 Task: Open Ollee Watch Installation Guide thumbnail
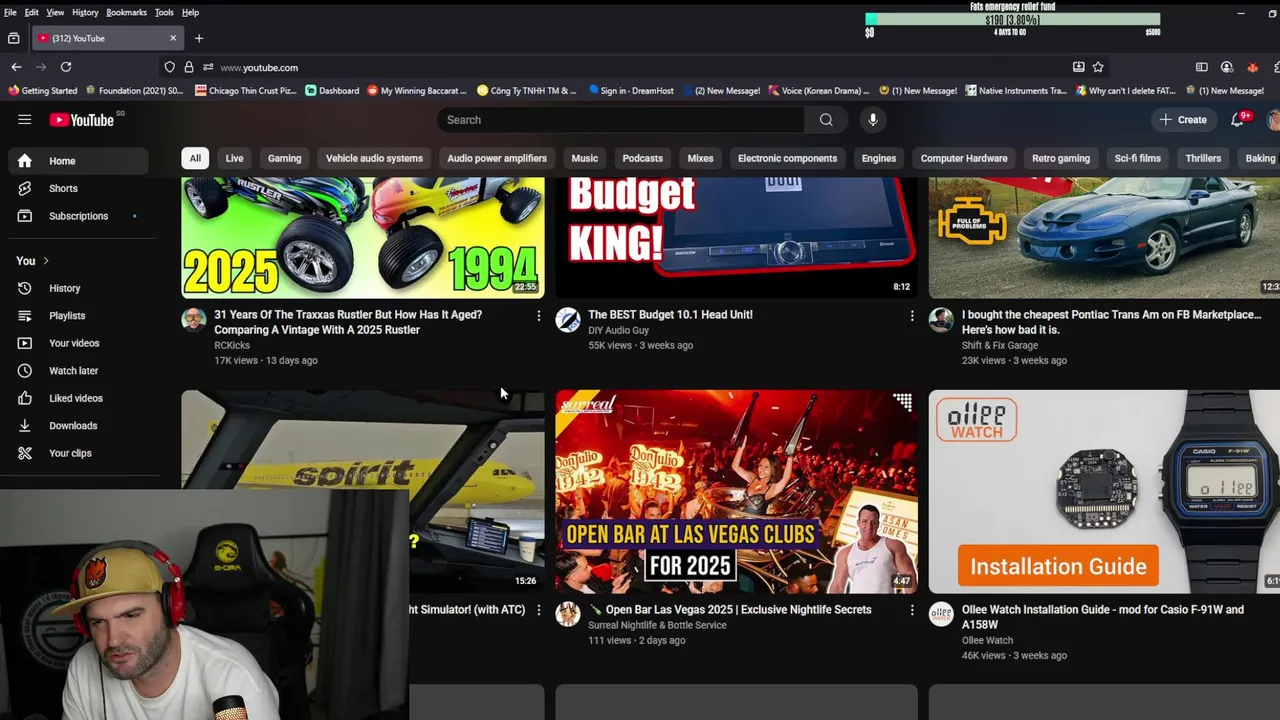coord(1104,492)
